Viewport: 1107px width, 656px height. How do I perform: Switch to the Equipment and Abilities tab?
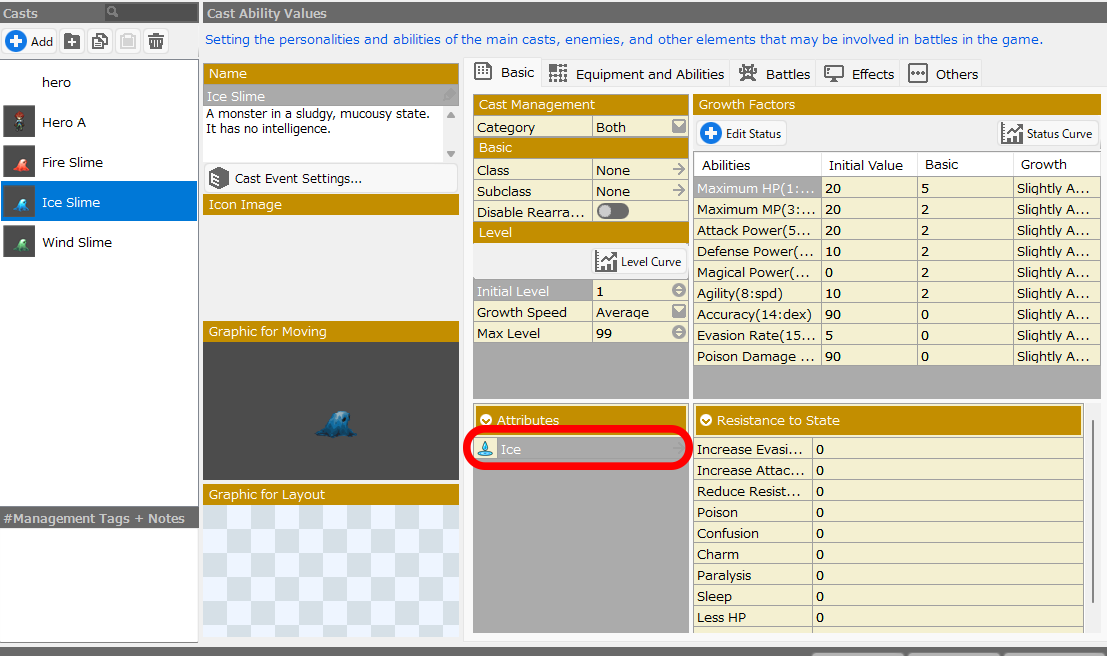coord(636,74)
